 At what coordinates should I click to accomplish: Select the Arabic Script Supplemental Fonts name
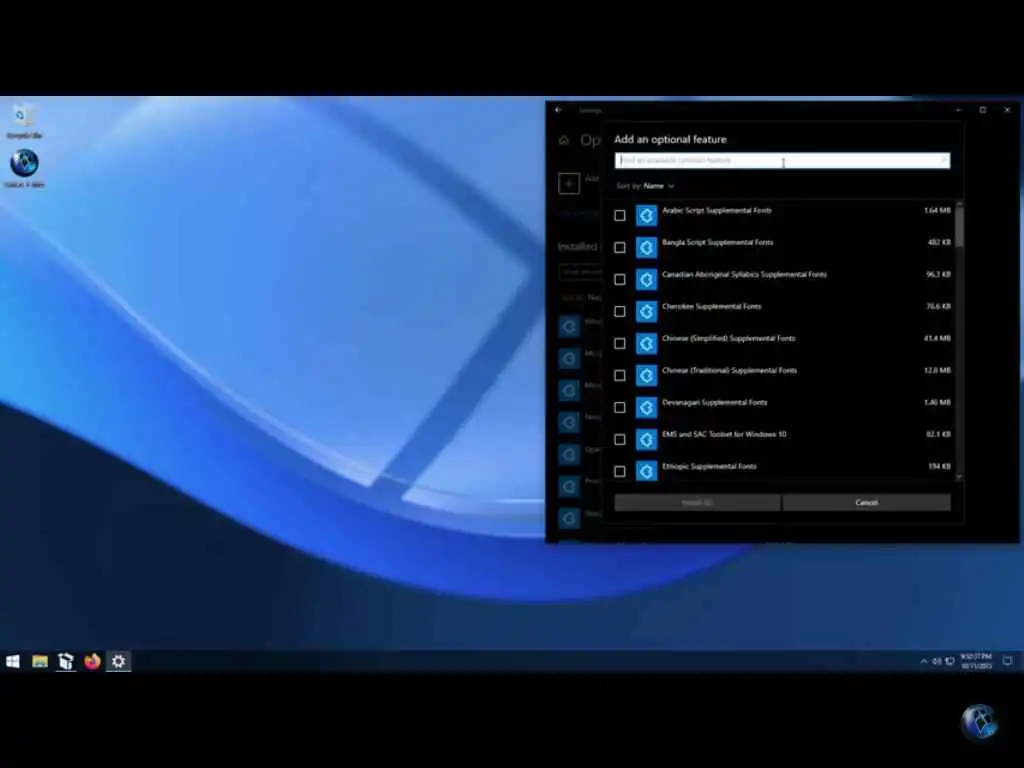tap(716, 210)
